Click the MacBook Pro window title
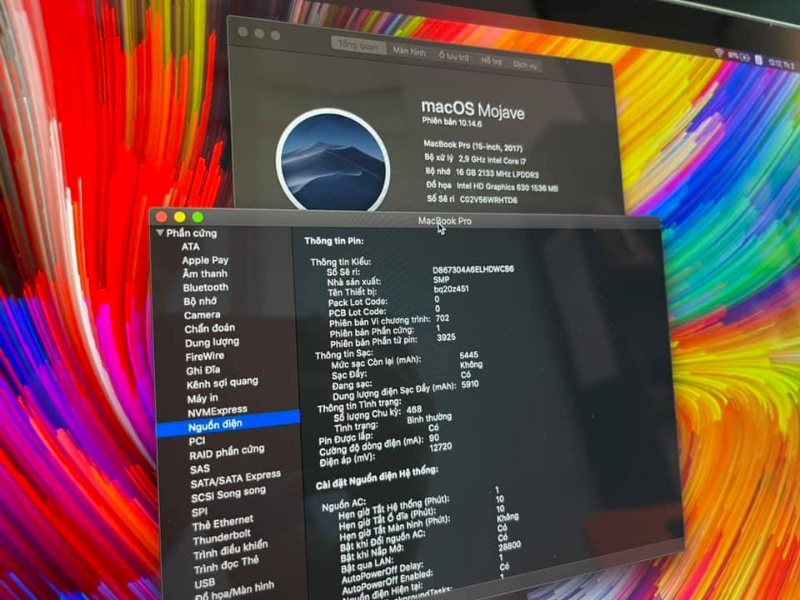800x600 pixels. point(444,221)
